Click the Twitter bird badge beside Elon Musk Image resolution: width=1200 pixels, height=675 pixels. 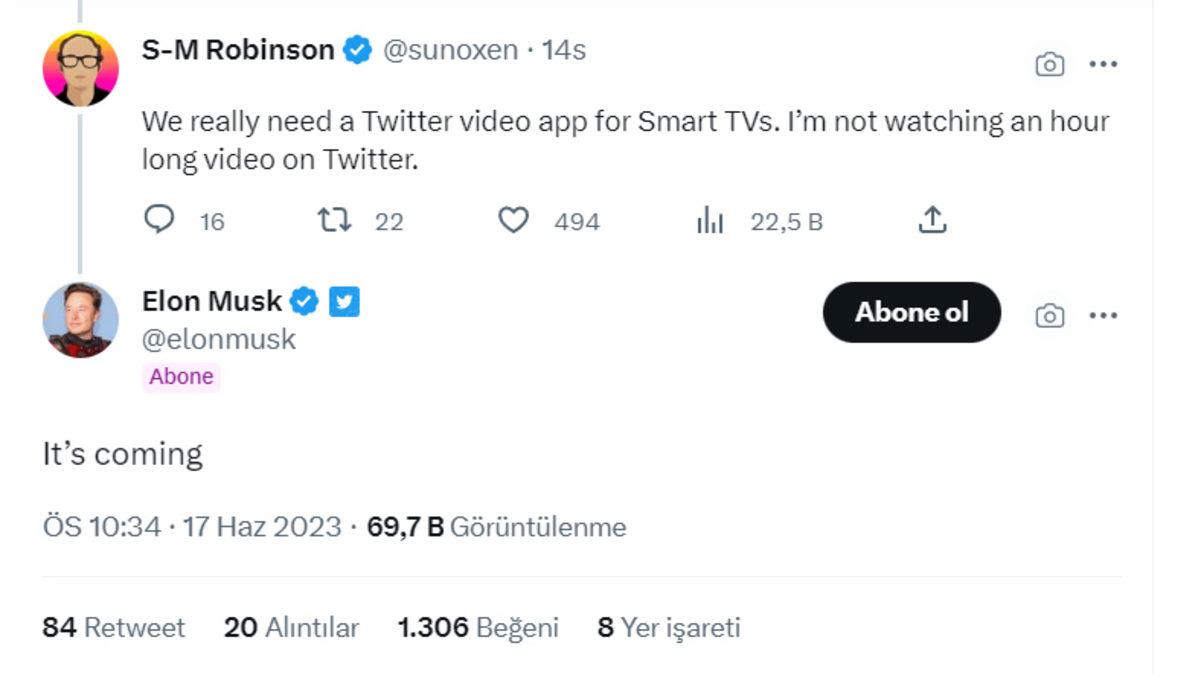(x=343, y=300)
